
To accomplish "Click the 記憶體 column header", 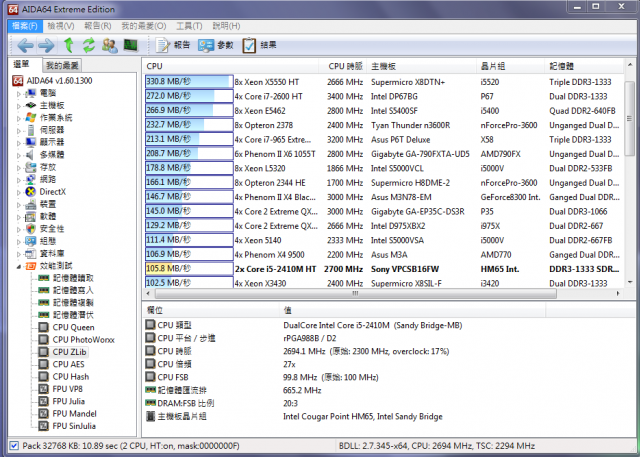I will coord(584,66).
